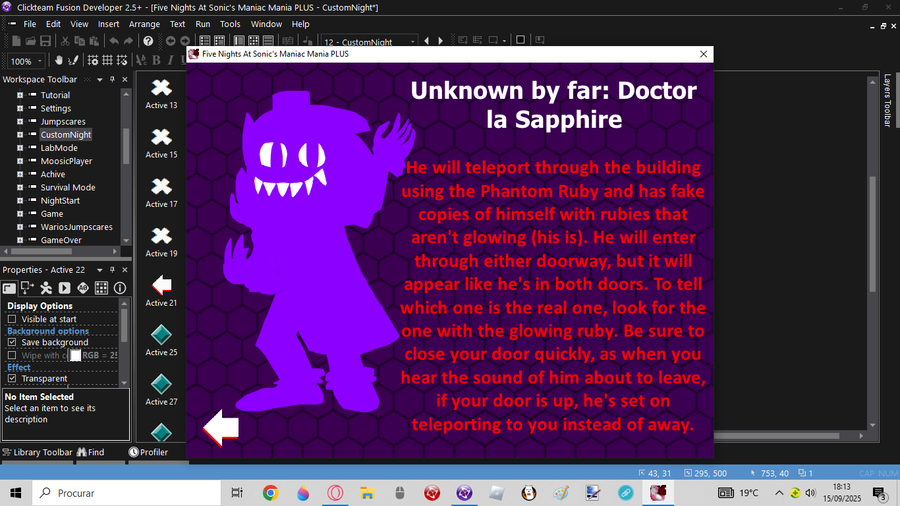Open Google Chrome from the taskbar
Image resolution: width=900 pixels, height=506 pixels.
pyautogui.click(x=270, y=493)
